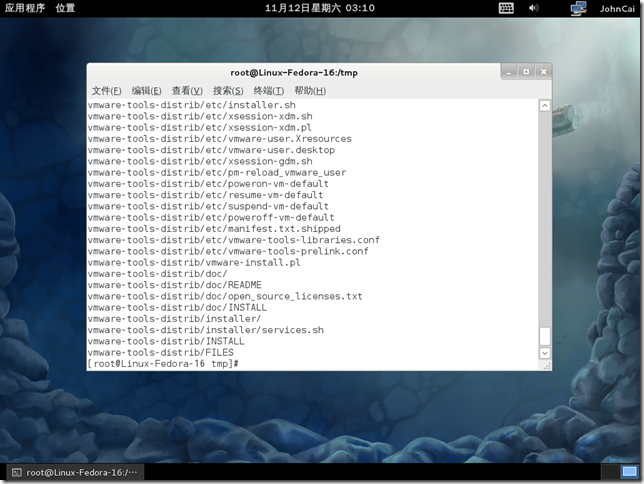Click the line ending resume-vm-default

click(205, 195)
